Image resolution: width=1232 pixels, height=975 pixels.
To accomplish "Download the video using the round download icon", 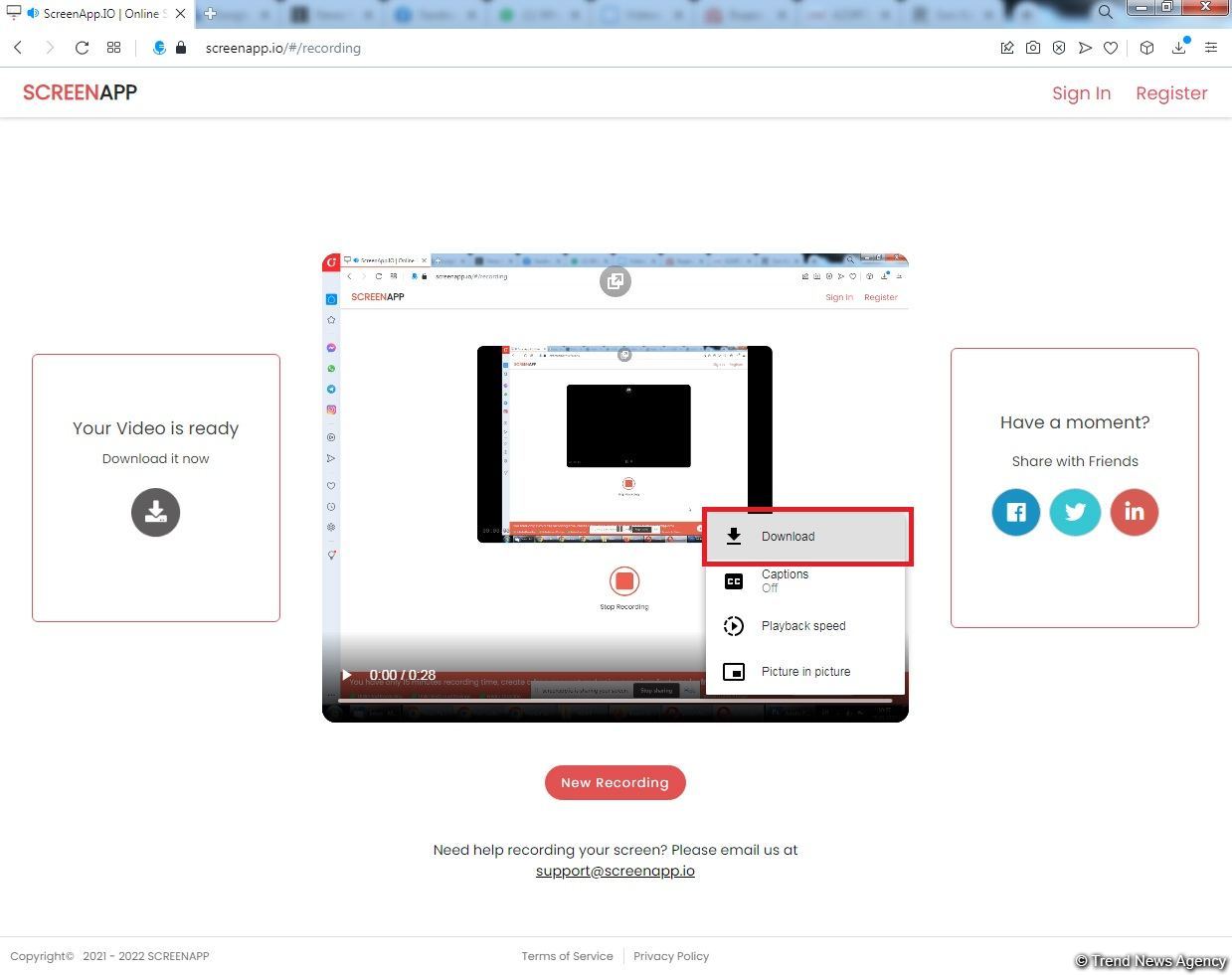I will (x=155, y=512).
